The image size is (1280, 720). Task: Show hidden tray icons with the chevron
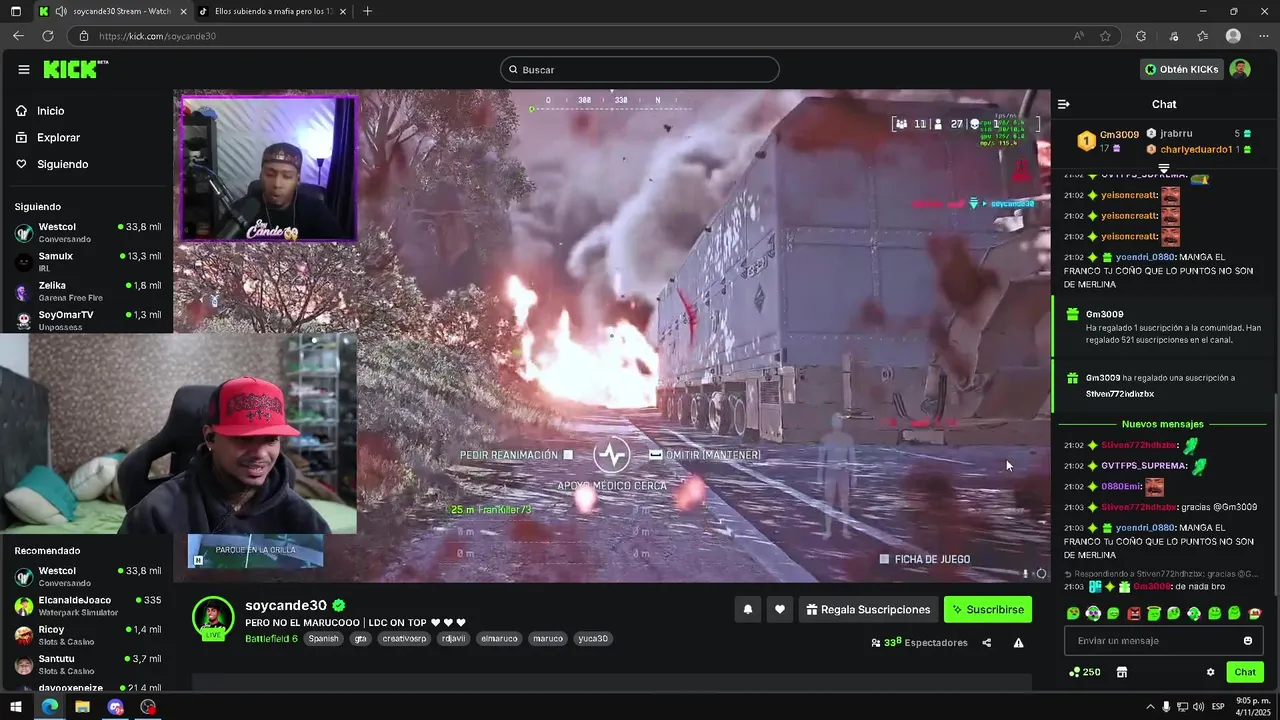coord(1149,707)
